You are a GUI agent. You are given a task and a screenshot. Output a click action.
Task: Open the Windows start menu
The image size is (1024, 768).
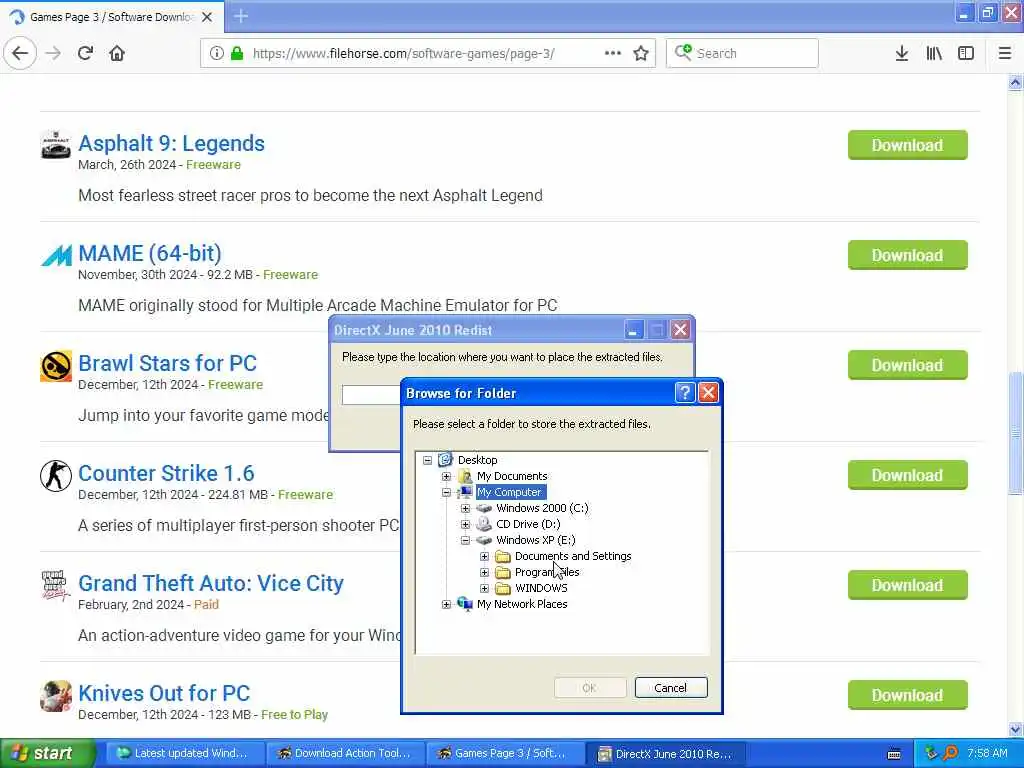click(47, 754)
